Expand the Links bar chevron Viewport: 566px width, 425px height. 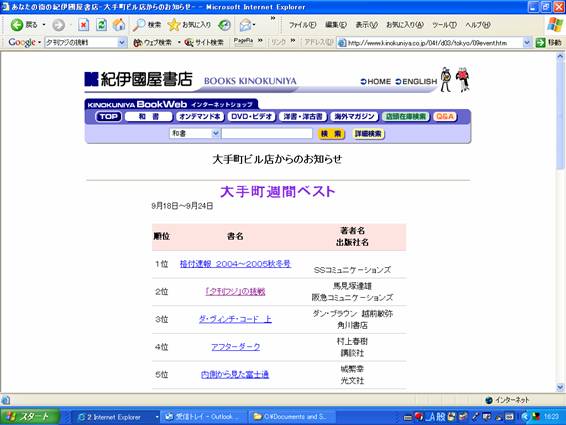coord(293,41)
